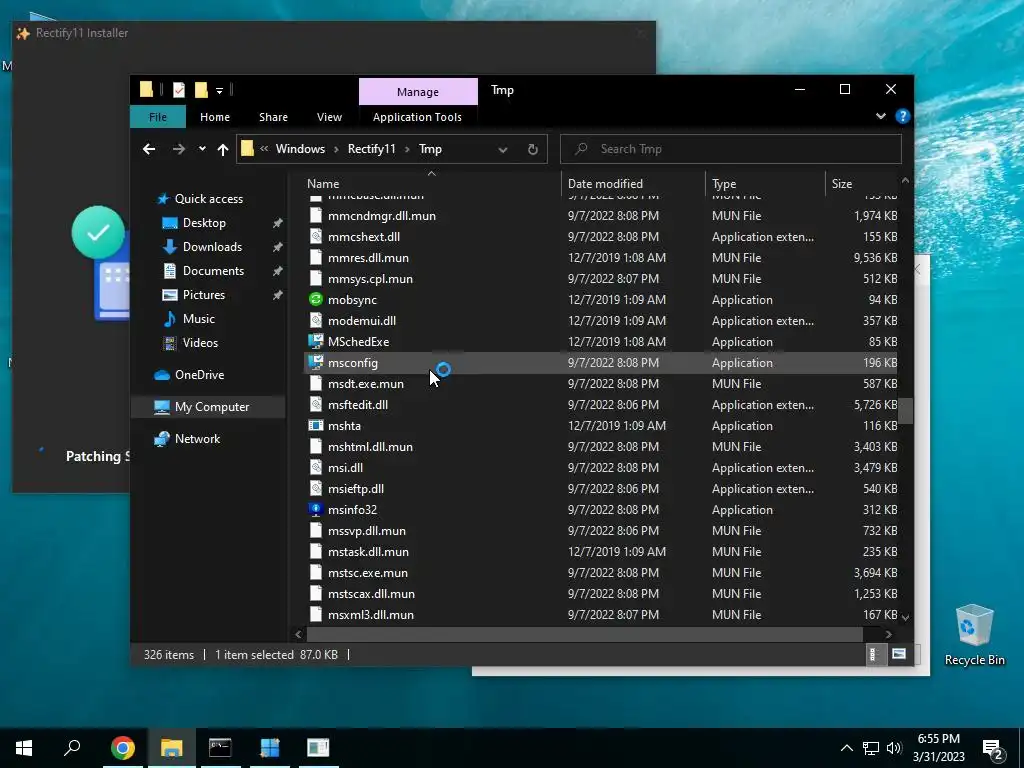1024x768 pixels.
Task: Click the Forward navigation arrow
Action: tap(178, 150)
